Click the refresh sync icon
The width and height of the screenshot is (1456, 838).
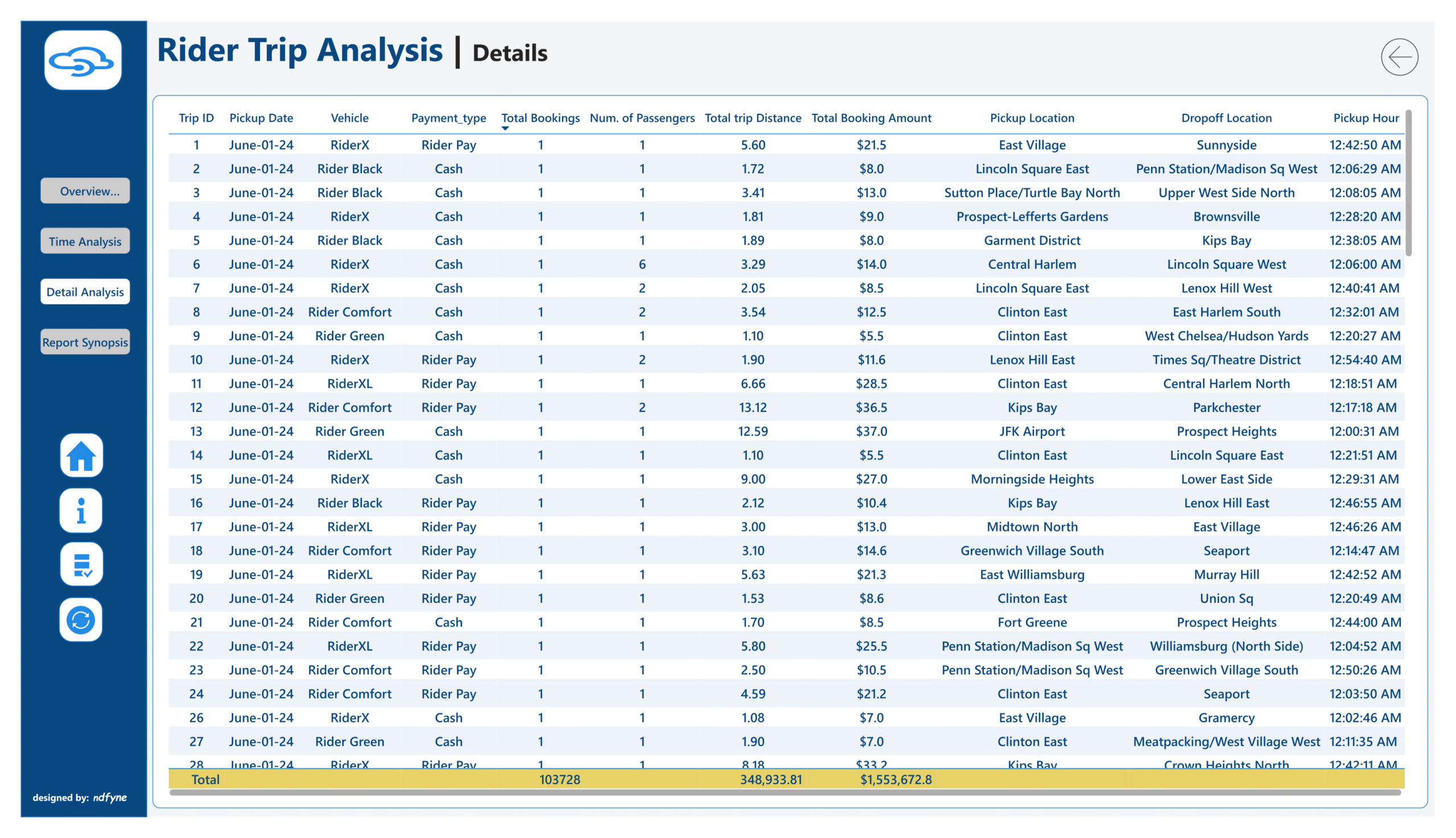pos(81,620)
